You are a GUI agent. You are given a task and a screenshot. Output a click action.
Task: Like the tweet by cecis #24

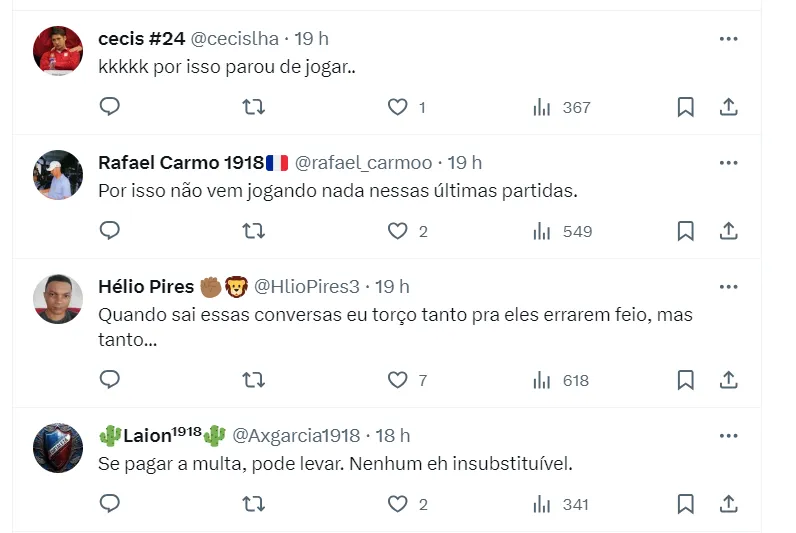pyautogui.click(x=398, y=107)
